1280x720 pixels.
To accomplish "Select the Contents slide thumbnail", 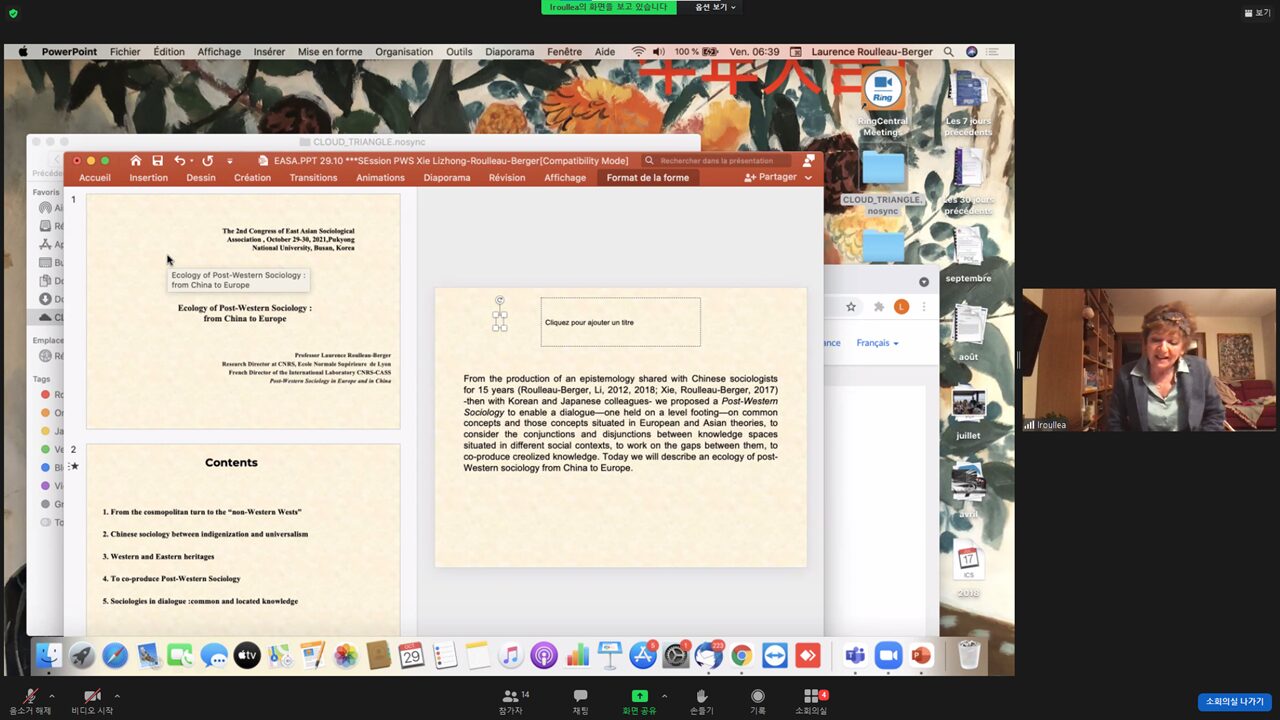I will coord(243,538).
